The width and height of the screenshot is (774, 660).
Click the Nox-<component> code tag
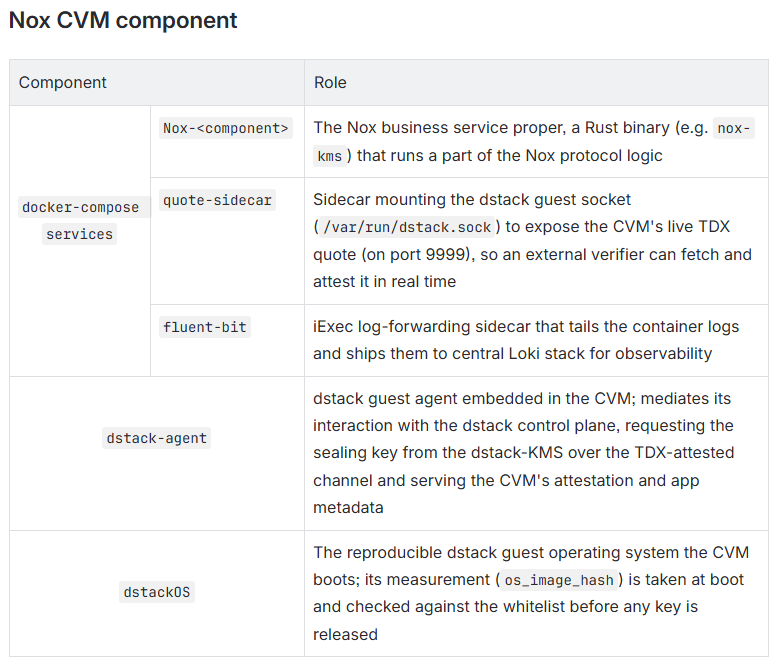point(226,128)
